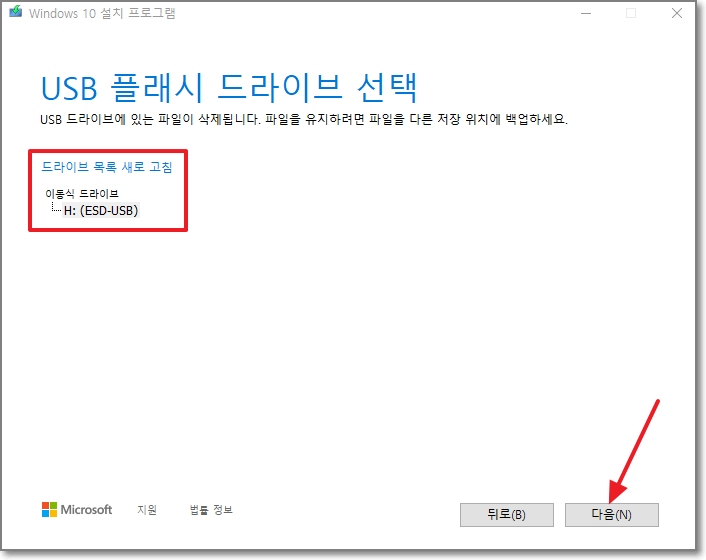The width and height of the screenshot is (706, 560).
Task: Close the Windows 10 setup window
Action: tap(677, 14)
